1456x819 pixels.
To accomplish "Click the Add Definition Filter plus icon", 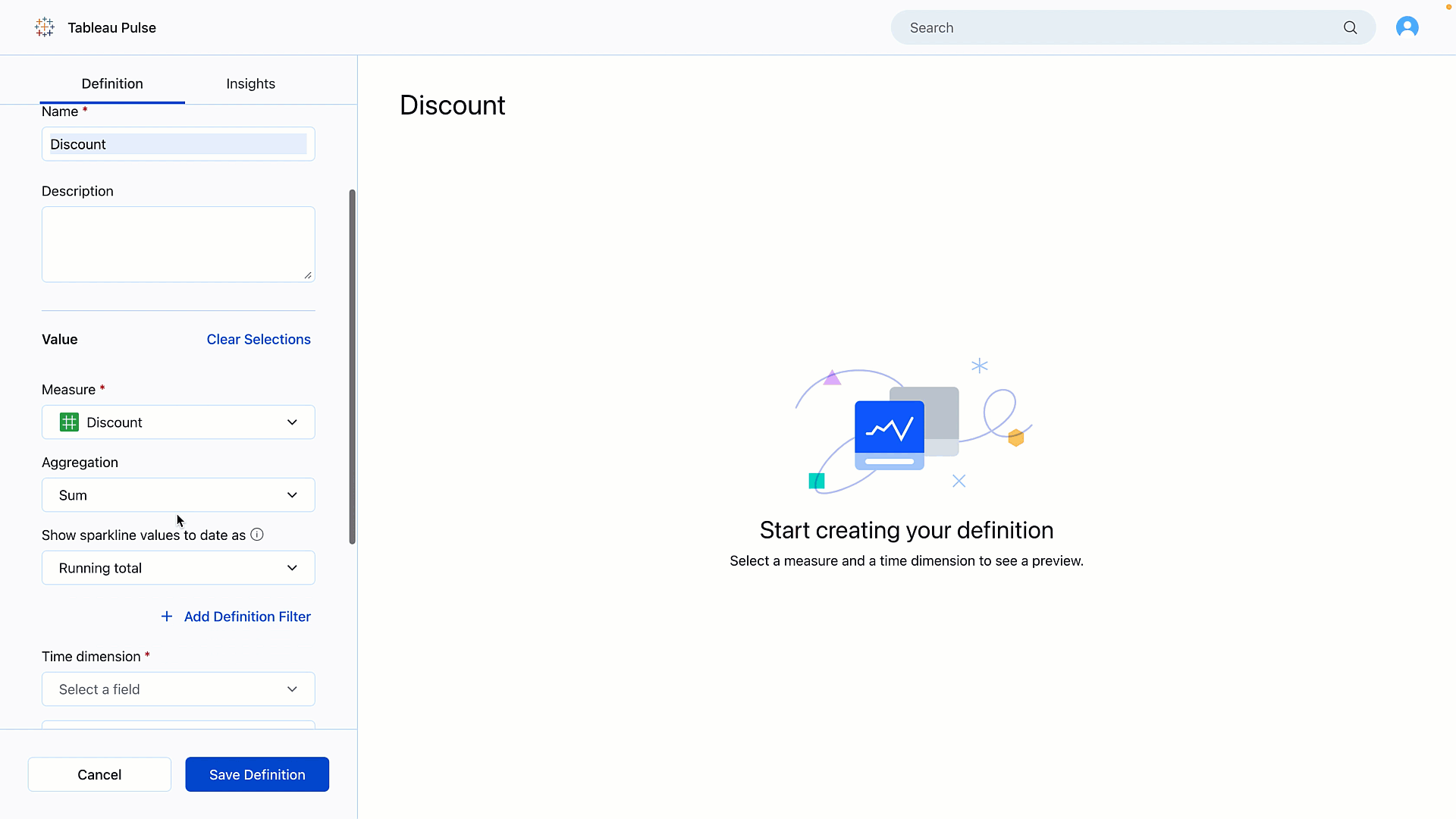I will pyautogui.click(x=166, y=616).
